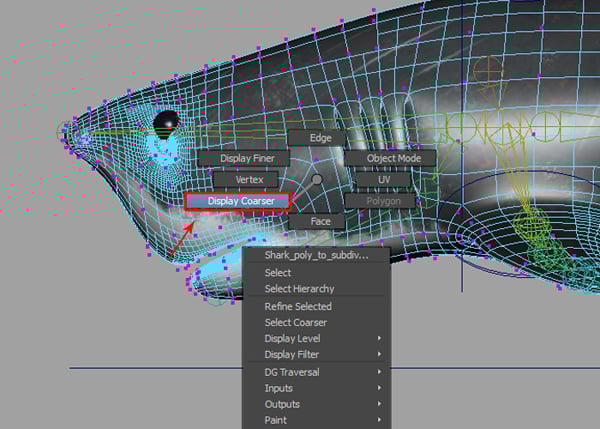Open the DG Traversal submenu
The width and height of the screenshot is (600, 429).
pyautogui.click(x=316, y=372)
